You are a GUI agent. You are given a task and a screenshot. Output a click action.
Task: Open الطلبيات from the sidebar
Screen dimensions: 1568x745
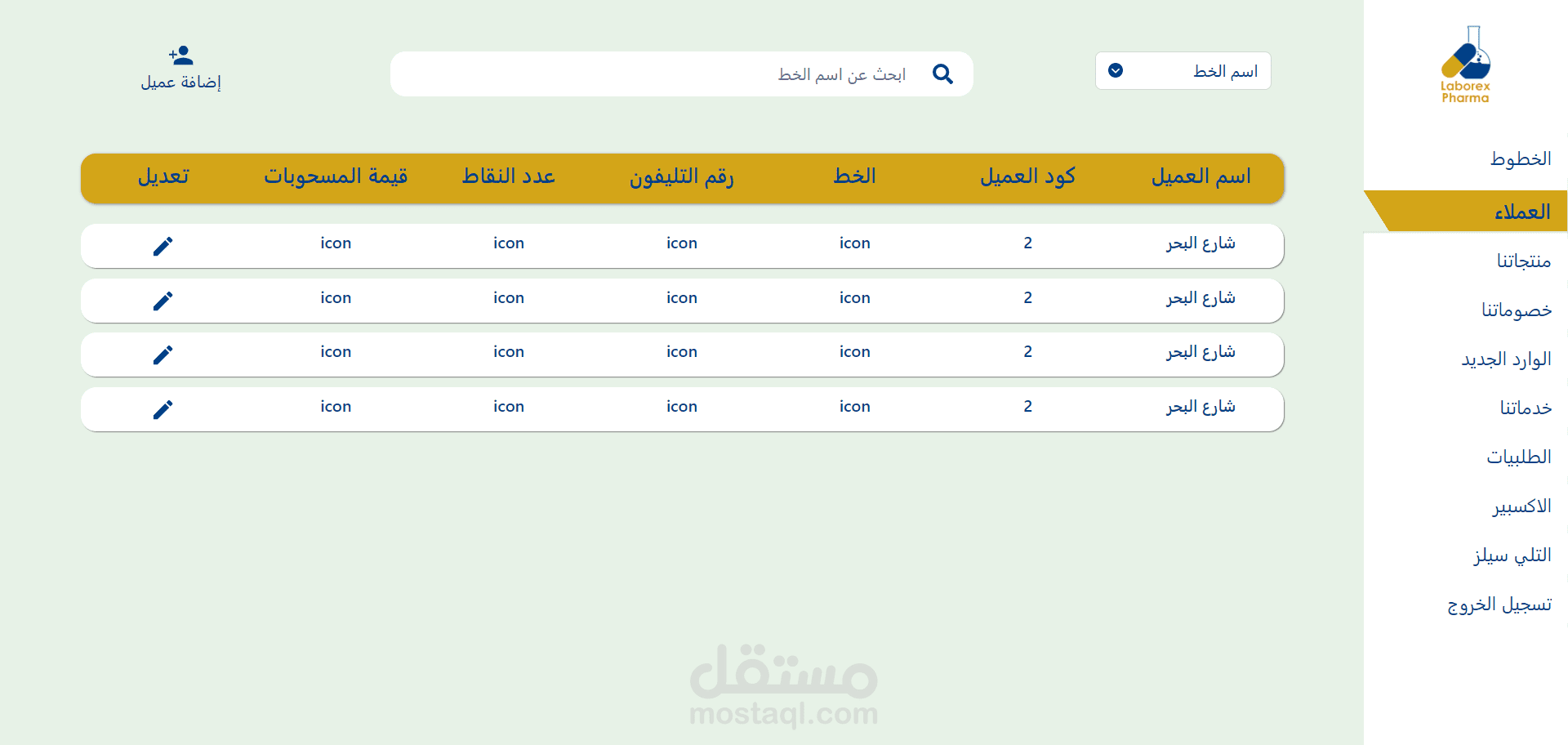tap(1519, 457)
